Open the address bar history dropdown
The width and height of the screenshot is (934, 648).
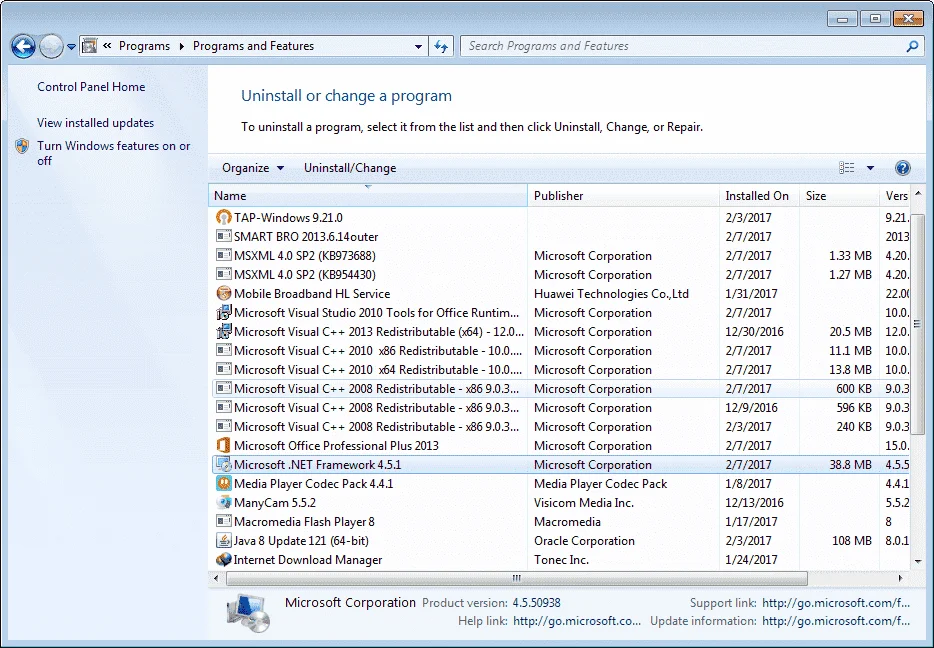[418, 46]
